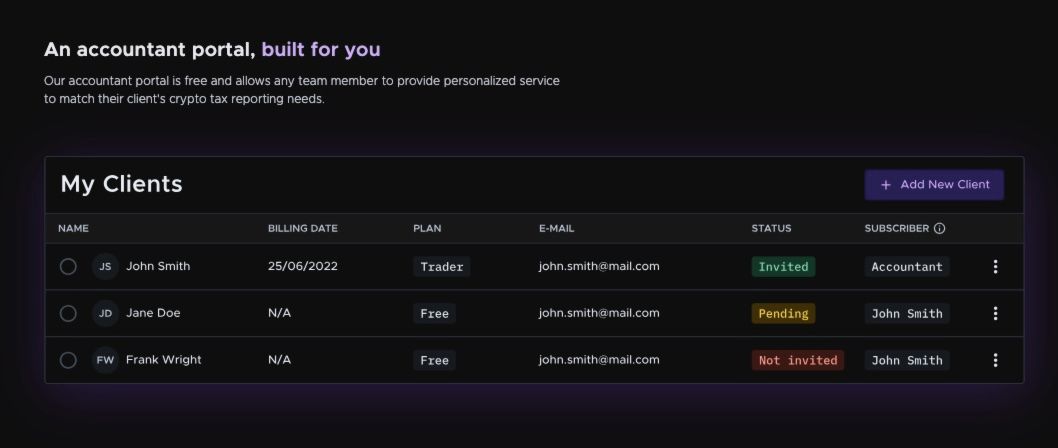Click the Trader plan tag
Image resolution: width=1058 pixels, height=448 pixels.
pos(441,267)
